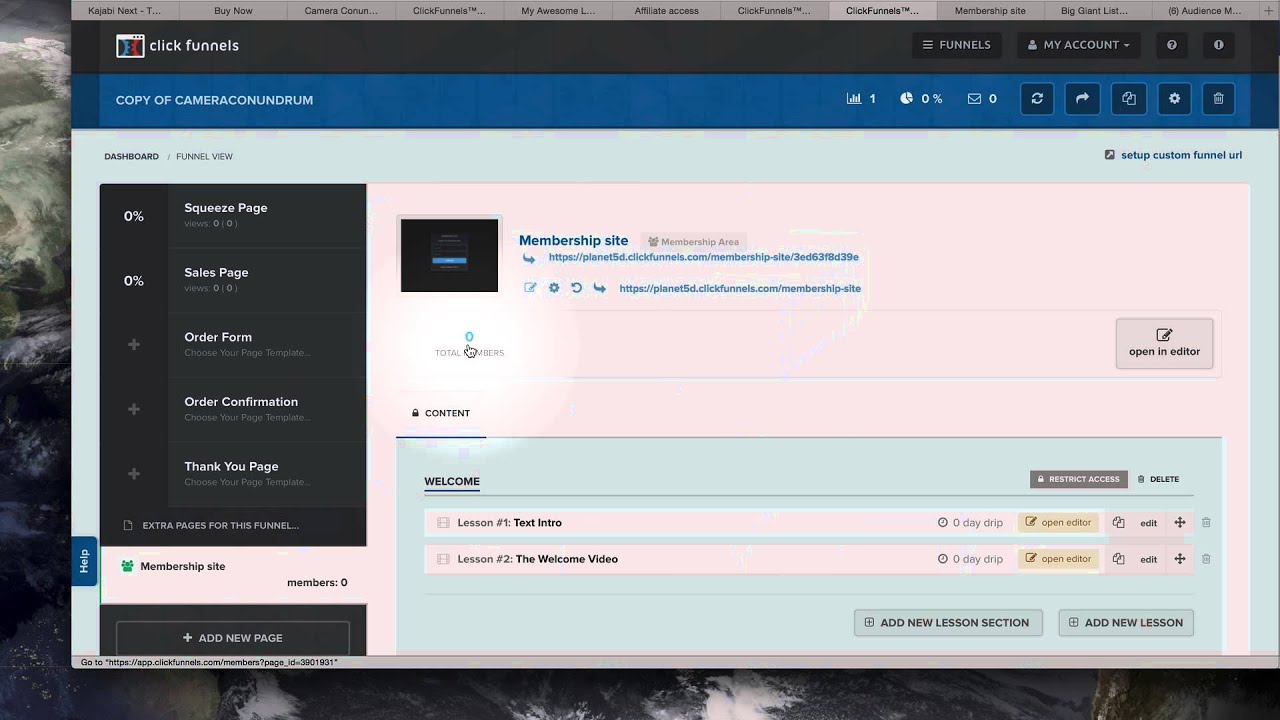
Task: Open funnel settings gear icon
Action: (1174, 99)
